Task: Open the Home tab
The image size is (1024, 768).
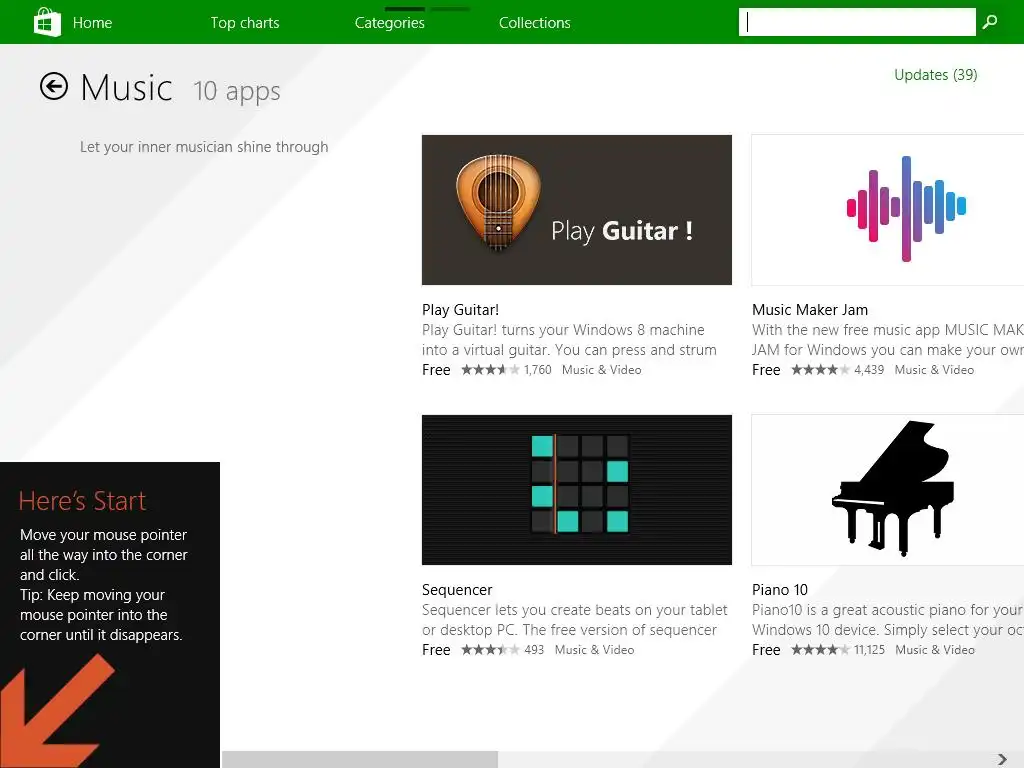Action: click(x=92, y=23)
